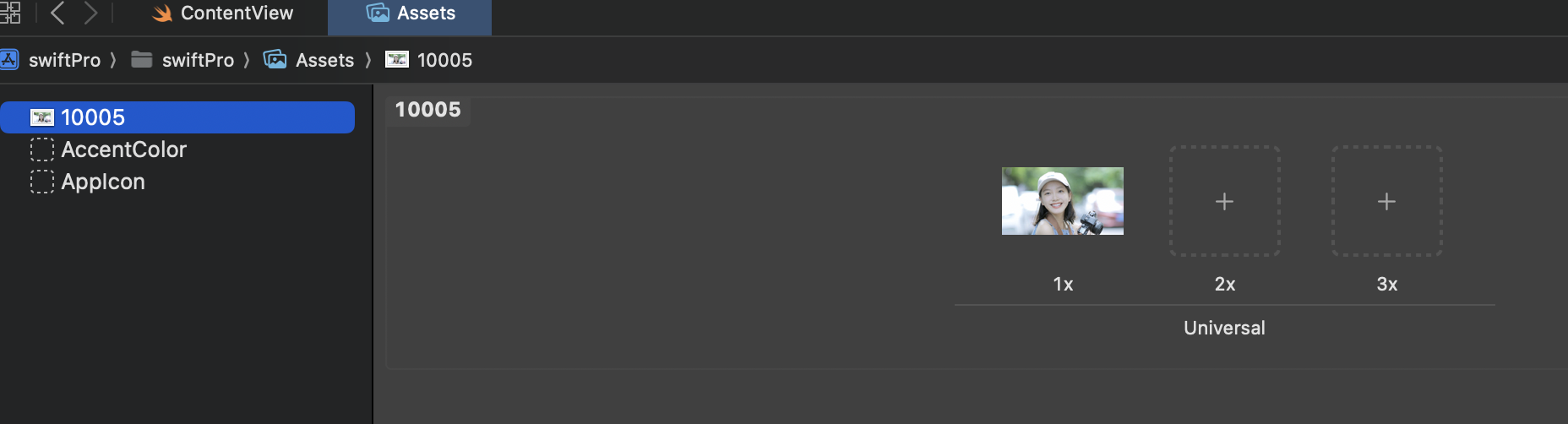Click the swiftPro project icon in the breadcrumb
1568x424 pixels.
(8, 59)
